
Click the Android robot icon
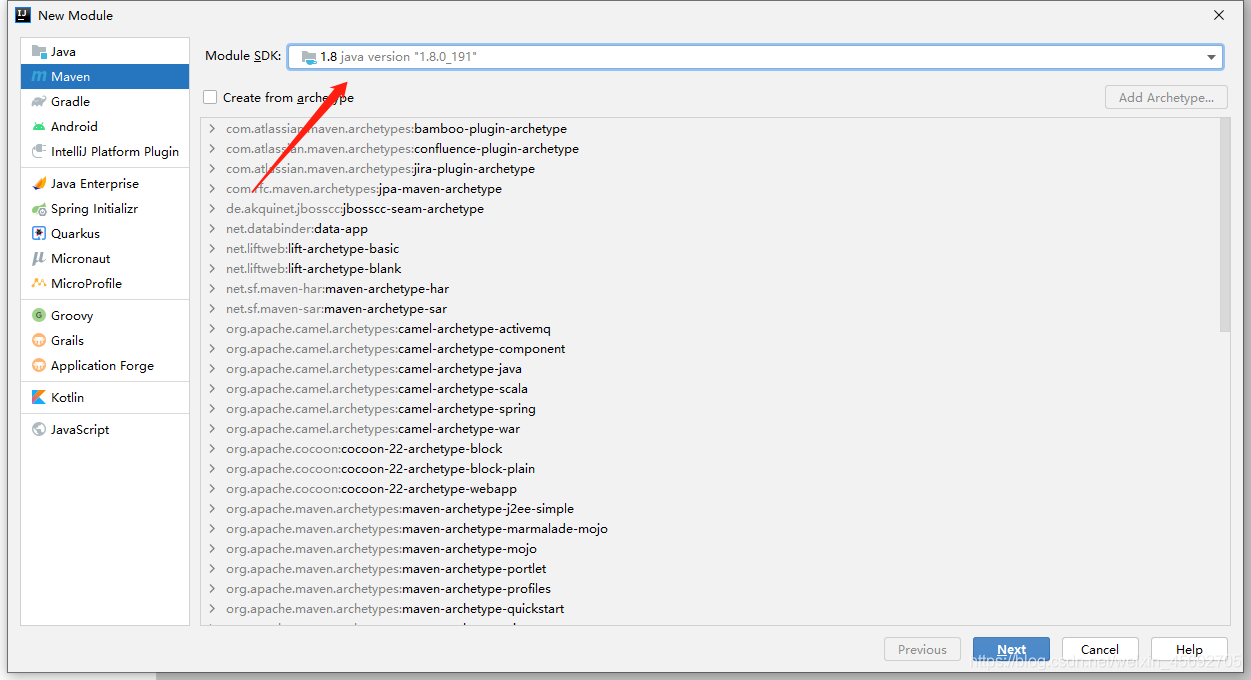[39, 127]
